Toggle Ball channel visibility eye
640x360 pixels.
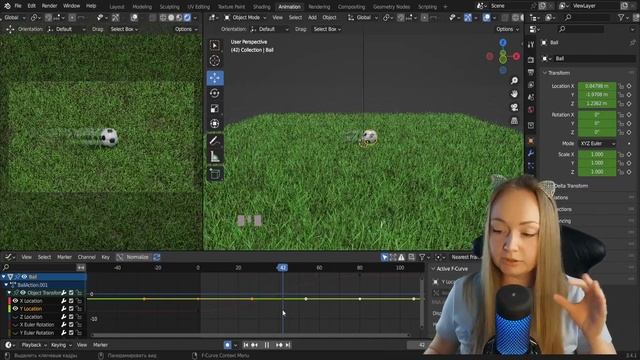24,277
